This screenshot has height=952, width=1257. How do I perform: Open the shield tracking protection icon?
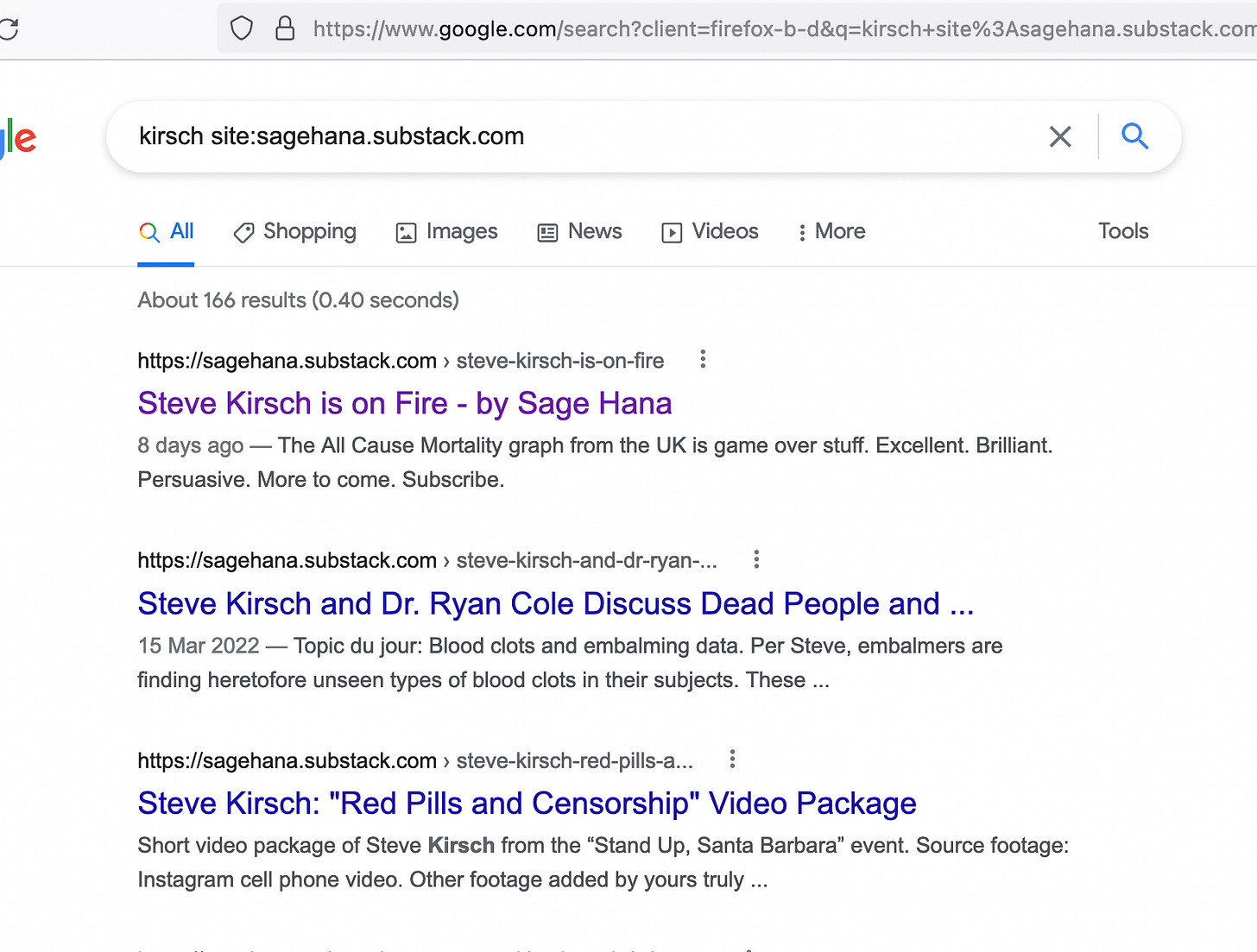242,29
